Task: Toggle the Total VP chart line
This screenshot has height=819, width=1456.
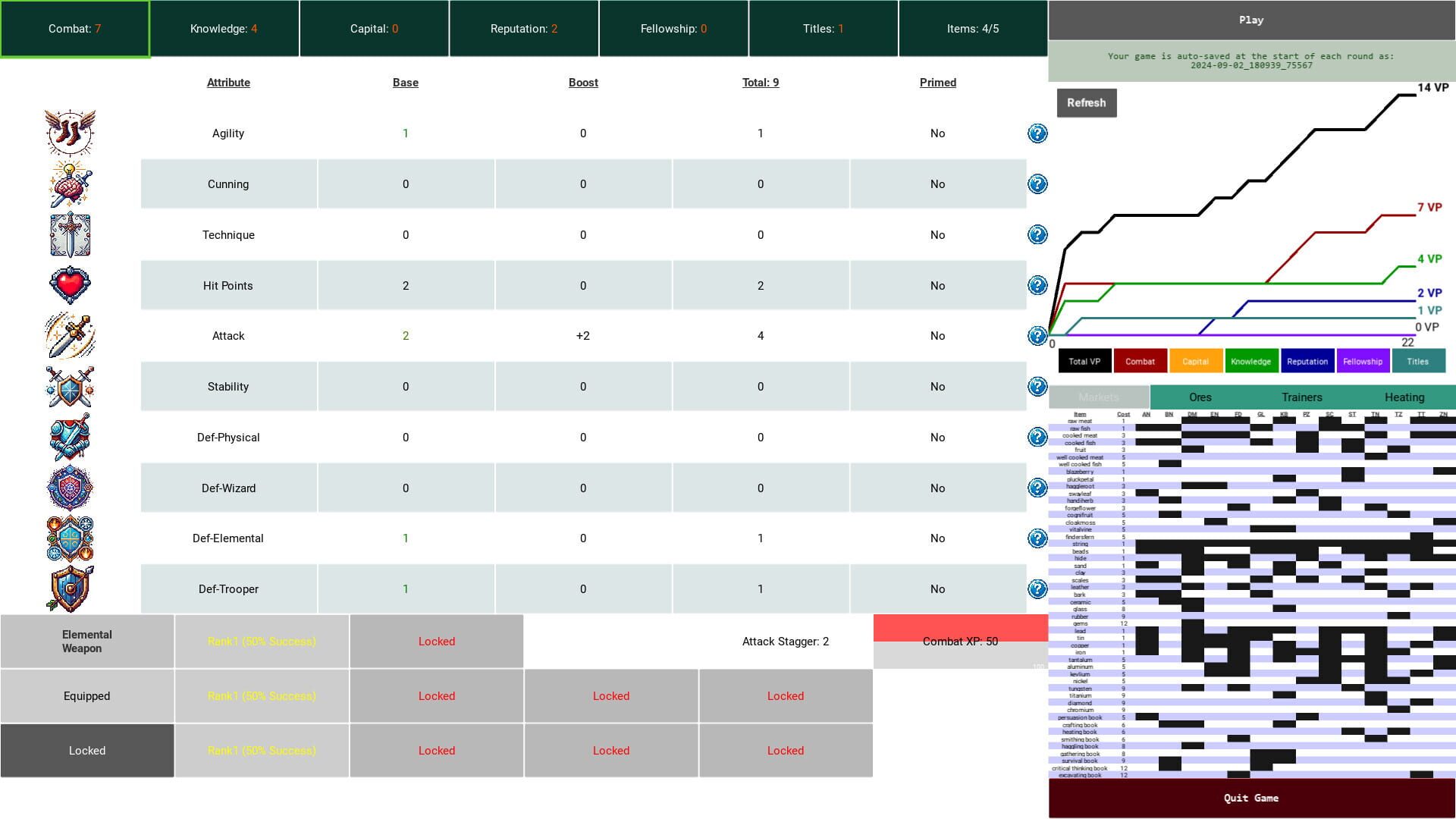Action: 1084,361
